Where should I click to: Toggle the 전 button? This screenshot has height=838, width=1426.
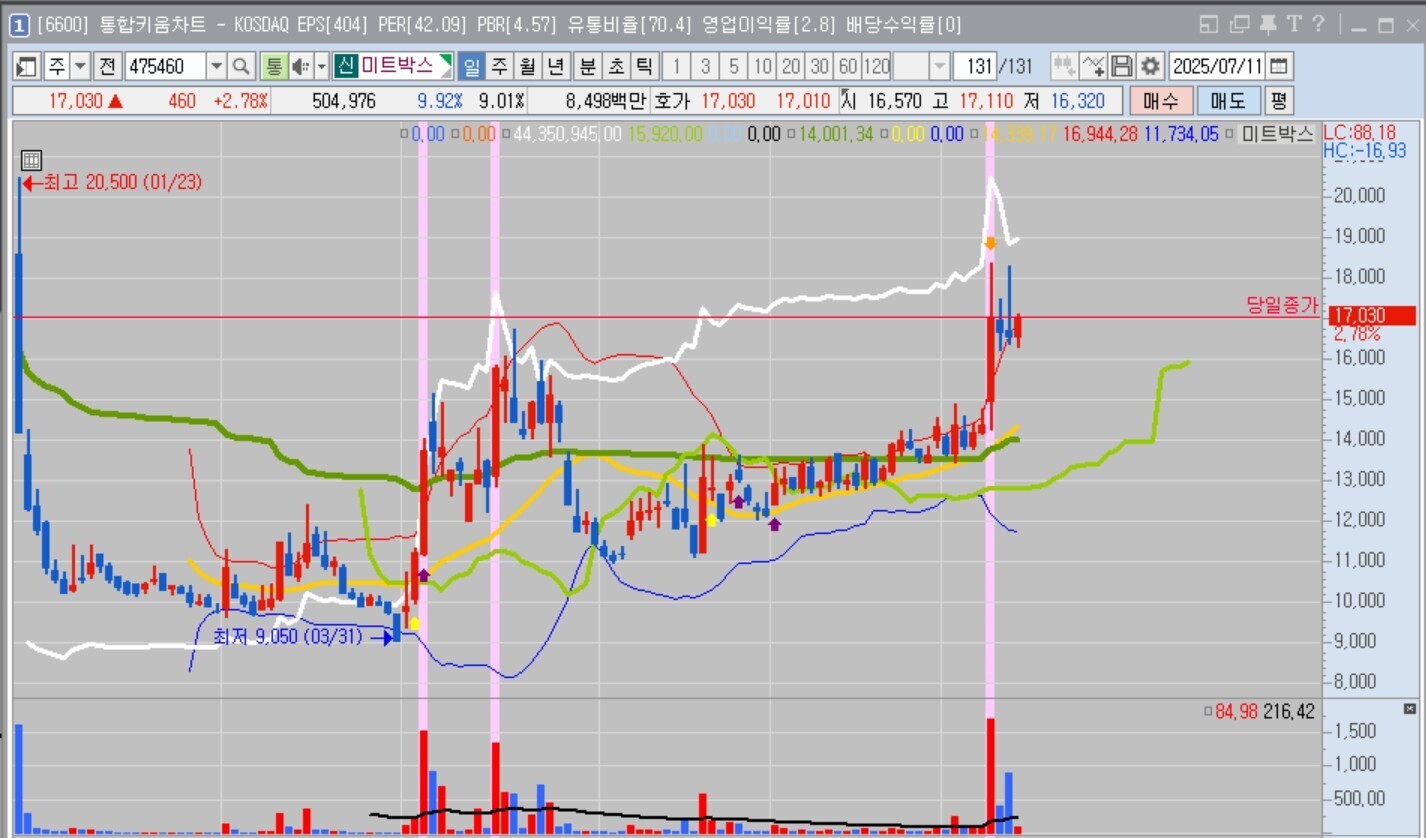click(108, 67)
